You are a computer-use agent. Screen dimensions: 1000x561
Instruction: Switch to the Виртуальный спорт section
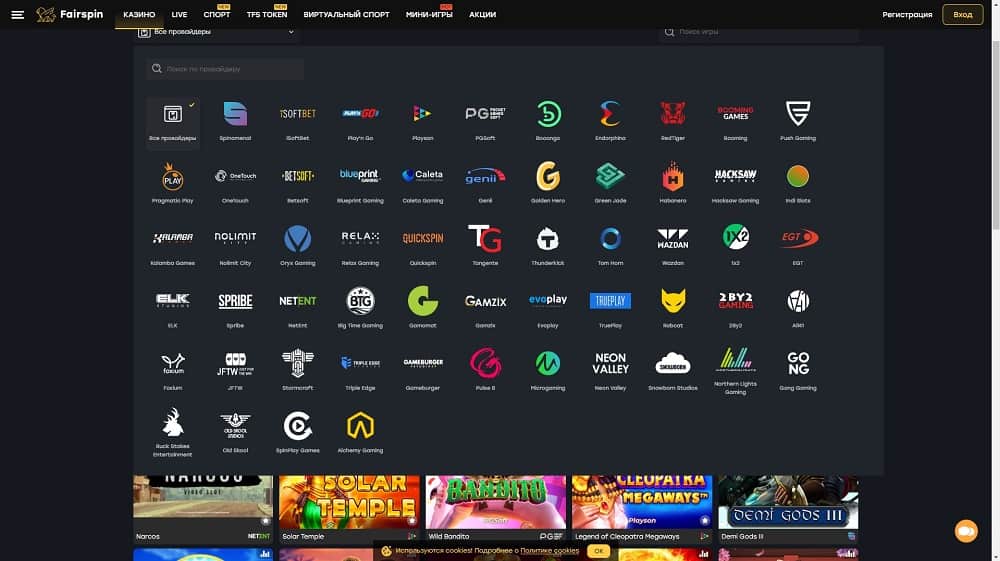click(346, 15)
